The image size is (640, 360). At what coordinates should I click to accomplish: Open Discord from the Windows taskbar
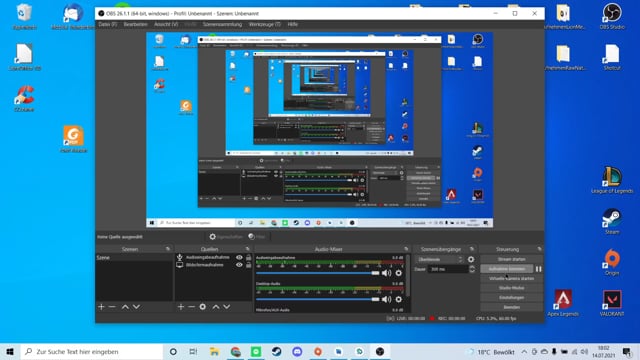tap(297, 351)
